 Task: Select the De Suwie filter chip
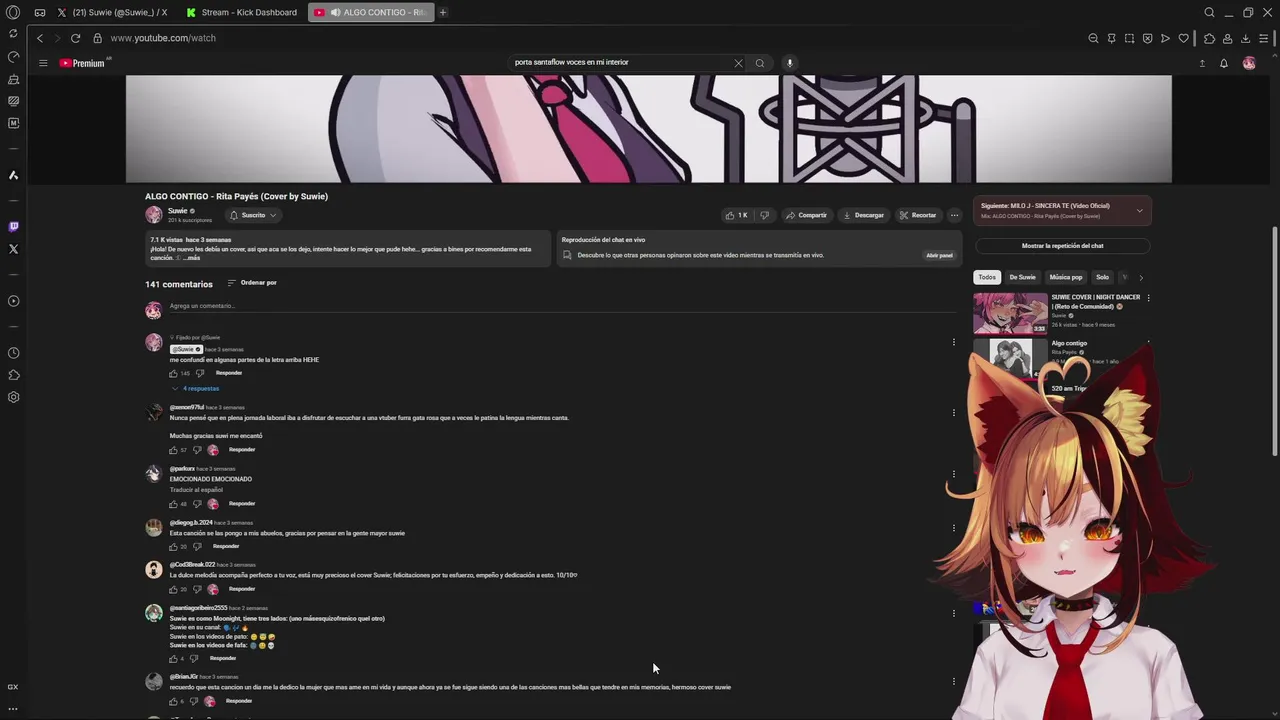point(1022,277)
